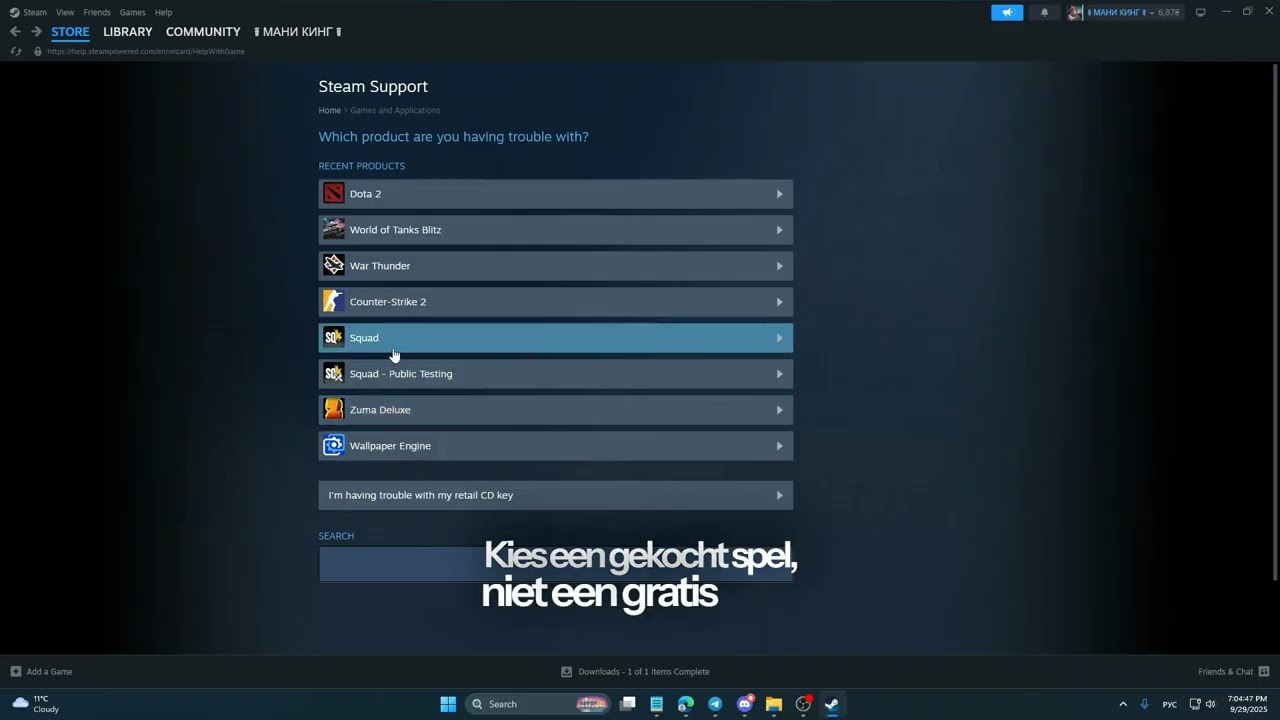Expand the World of Tanks Blitz arrow
This screenshot has width=1280, height=720.
[x=779, y=230]
